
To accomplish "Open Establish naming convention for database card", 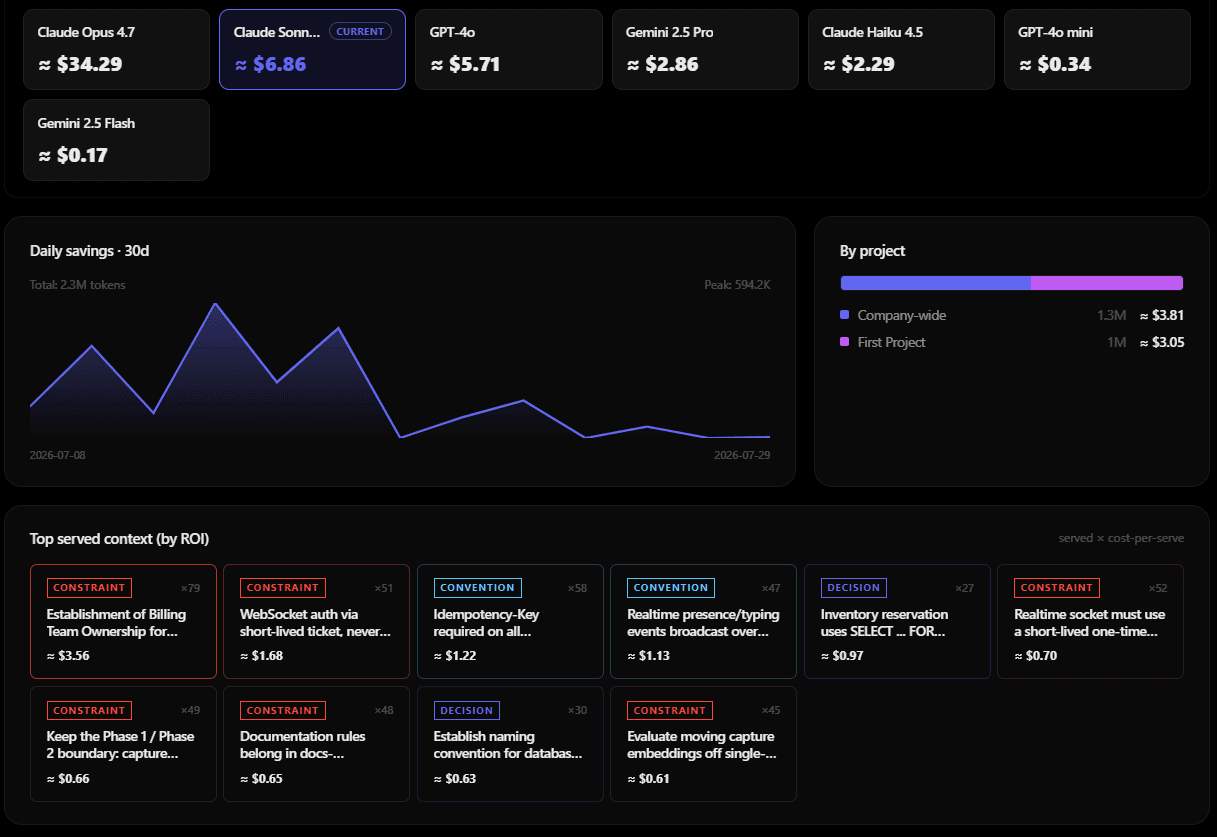I will point(510,744).
